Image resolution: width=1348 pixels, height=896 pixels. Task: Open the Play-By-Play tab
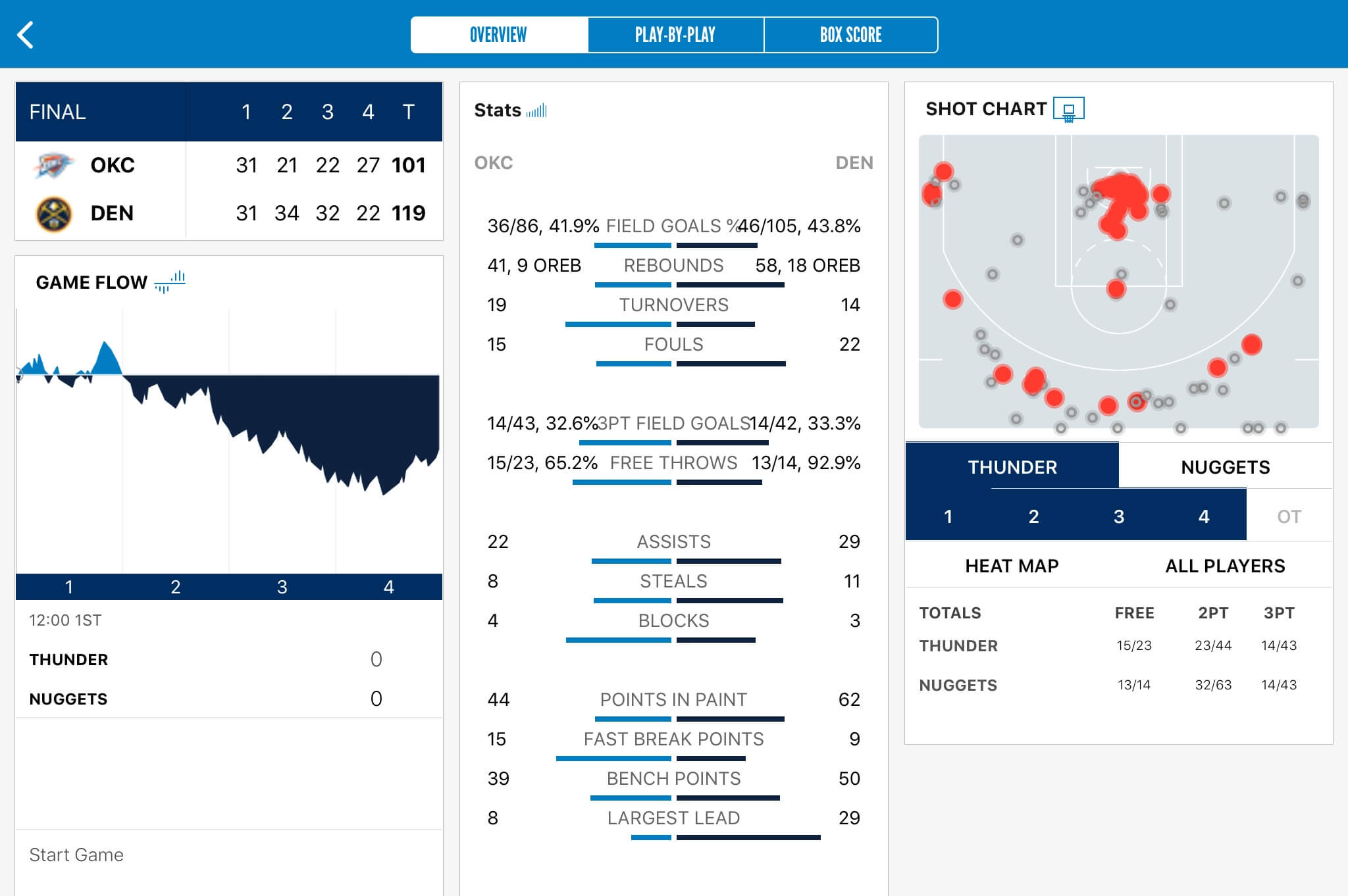click(675, 35)
